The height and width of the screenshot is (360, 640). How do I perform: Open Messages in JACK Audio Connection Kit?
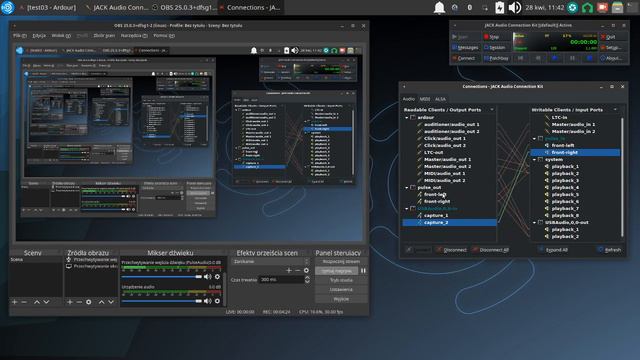[x=465, y=47]
